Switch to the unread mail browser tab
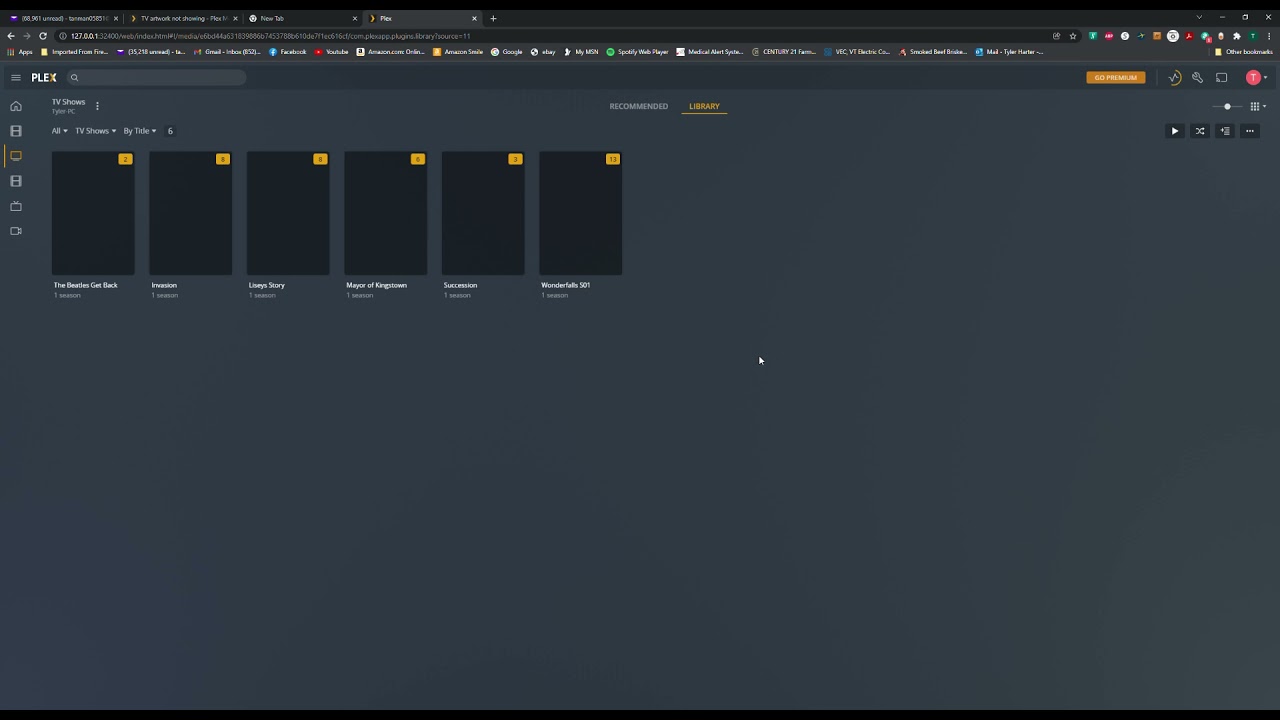The height and width of the screenshot is (720, 1280). coord(63,18)
